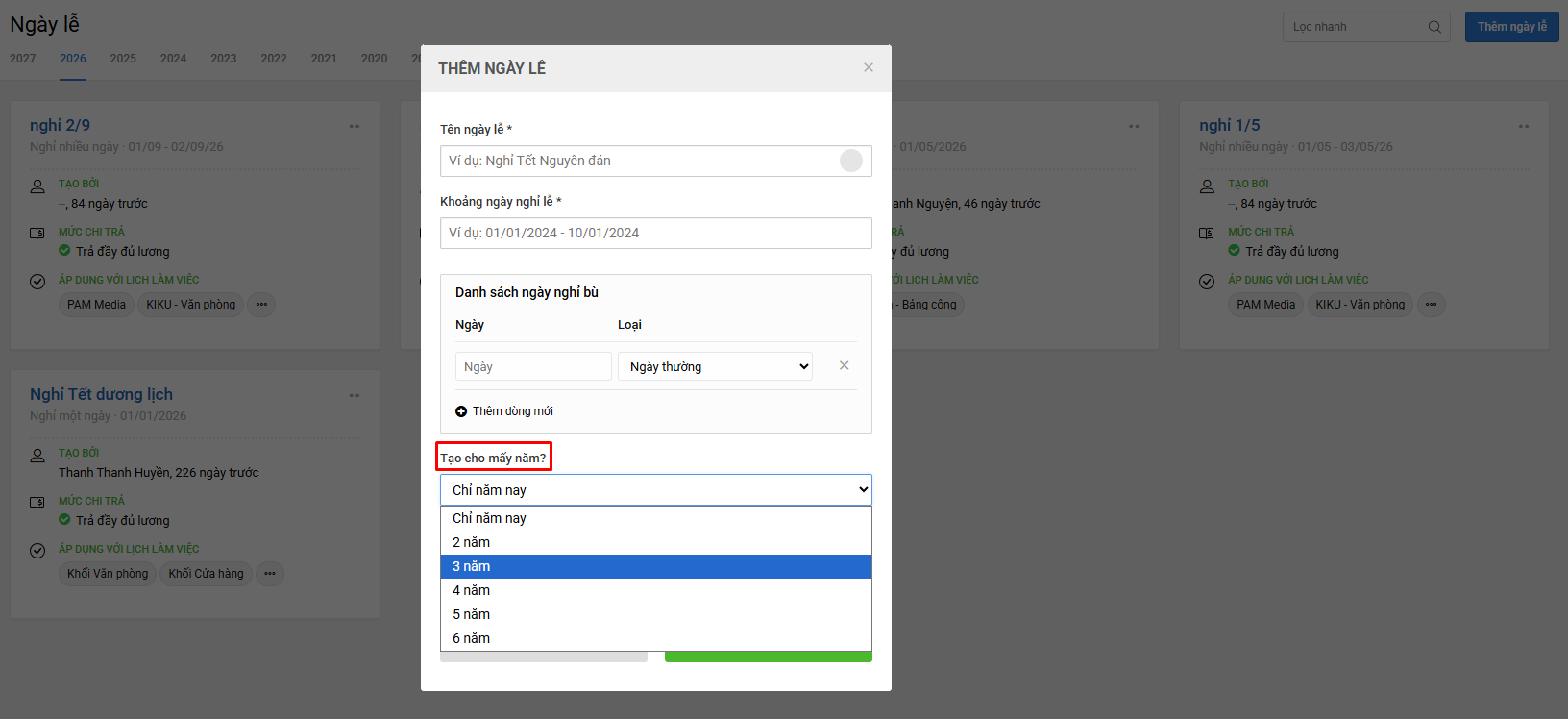Click the payment icon on nghỉ 1/5 card
The height and width of the screenshot is (719, 1568).
point(1207,234)
